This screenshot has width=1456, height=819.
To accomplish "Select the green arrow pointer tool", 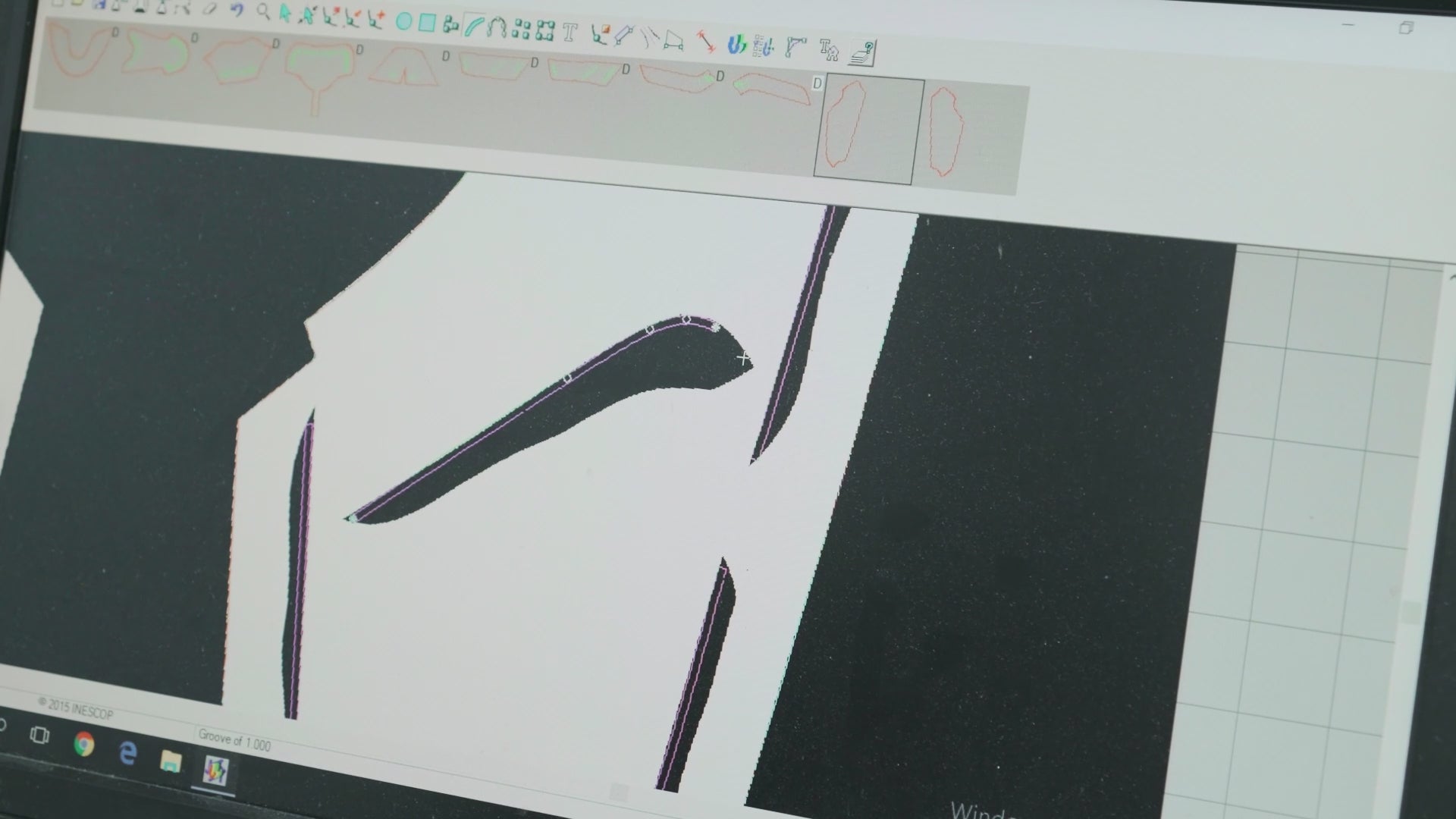I will point(284,13).
